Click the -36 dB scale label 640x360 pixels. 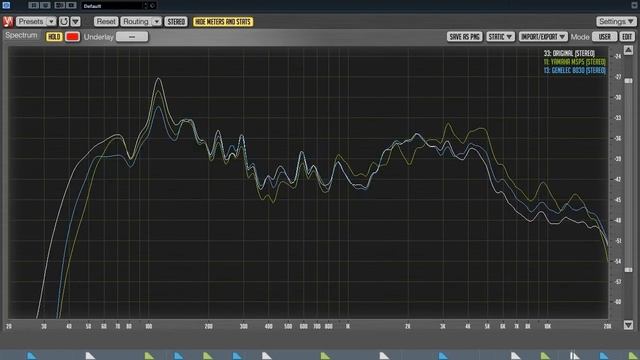click(x=618, y=138)
